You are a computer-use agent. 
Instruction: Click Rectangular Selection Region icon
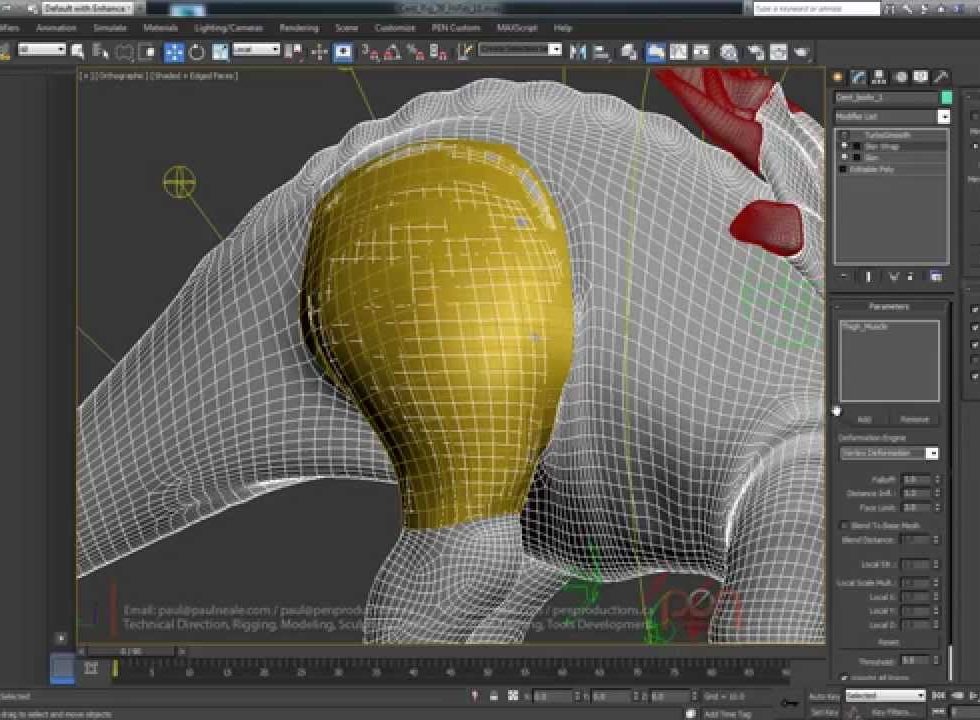click(x=124, y=52)
